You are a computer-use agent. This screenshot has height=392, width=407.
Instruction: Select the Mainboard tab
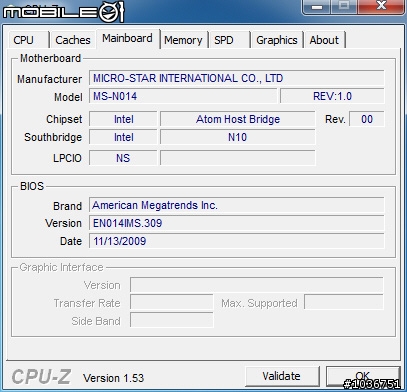point(127,38)
